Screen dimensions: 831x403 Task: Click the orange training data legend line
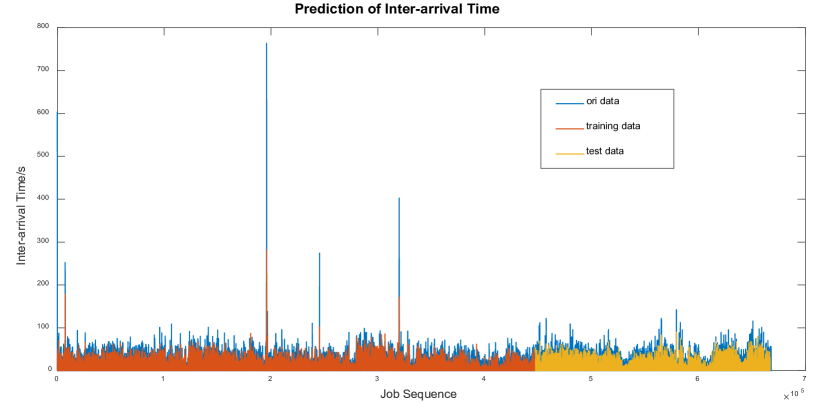pos(569,128)
